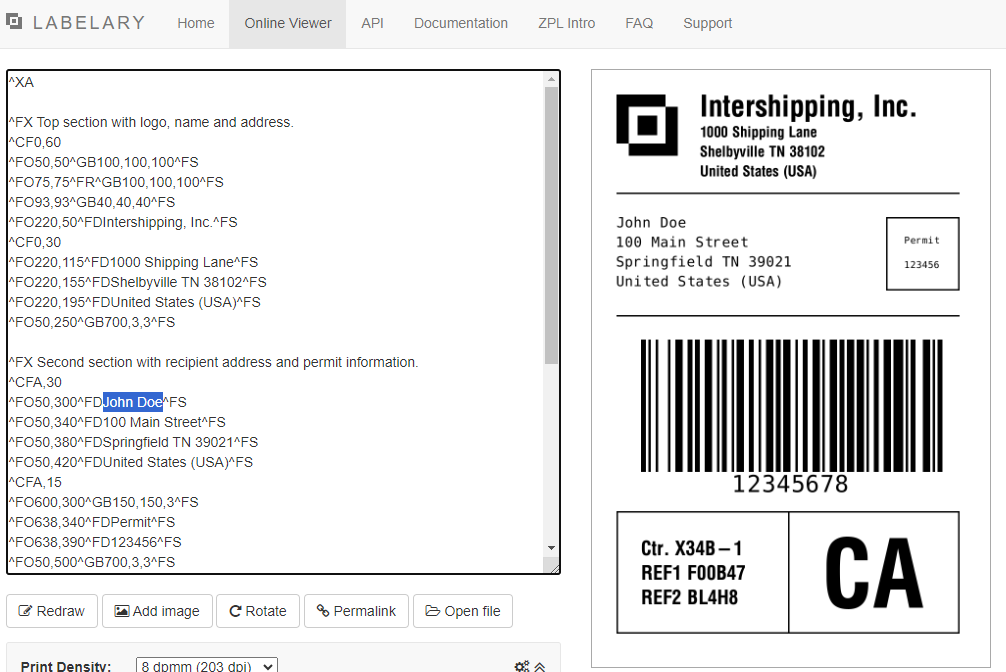
Task: Collapse the print settings panel chevron
Action: 540,667
